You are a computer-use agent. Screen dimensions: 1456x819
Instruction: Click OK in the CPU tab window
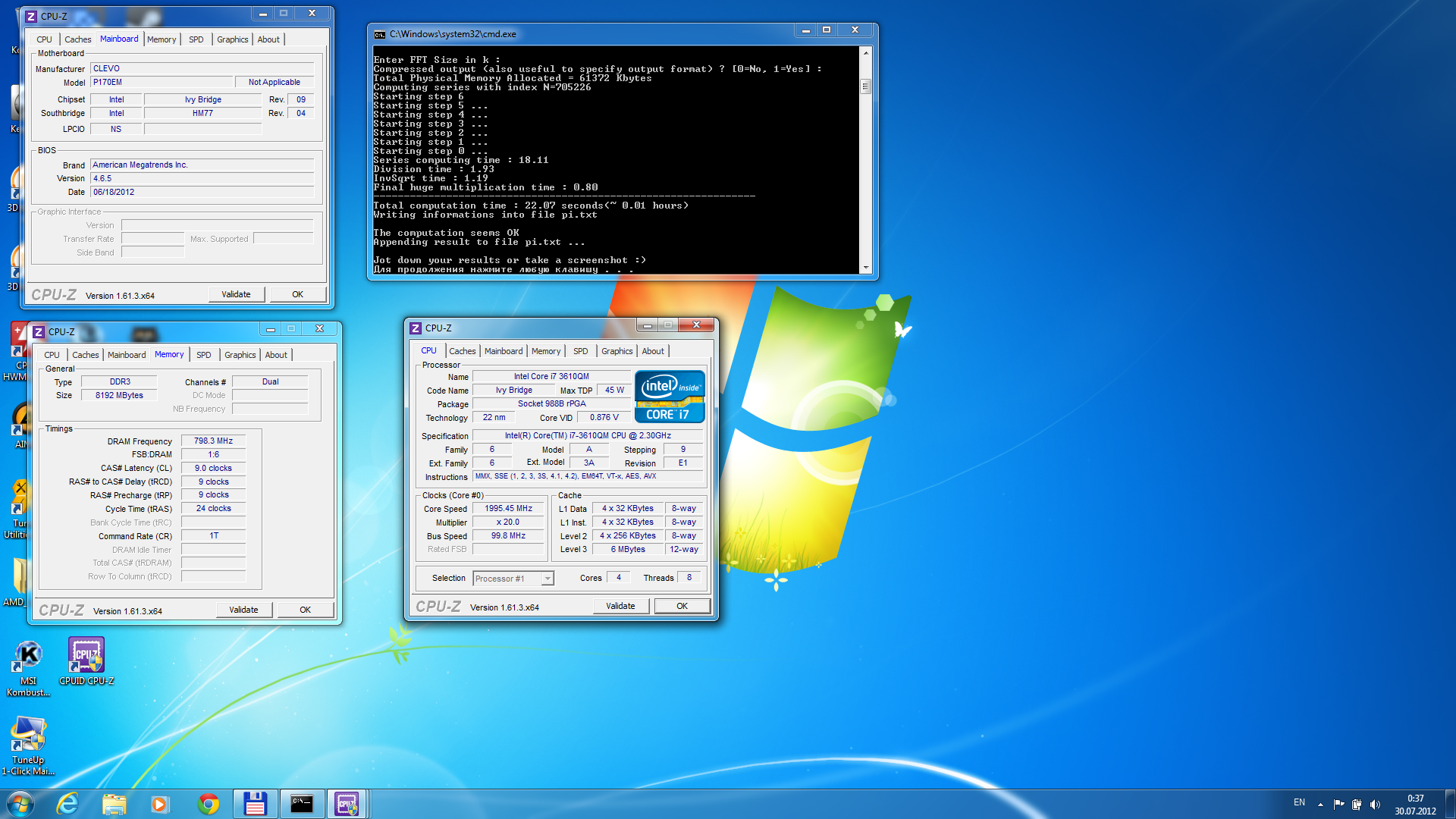coord(682,606)
